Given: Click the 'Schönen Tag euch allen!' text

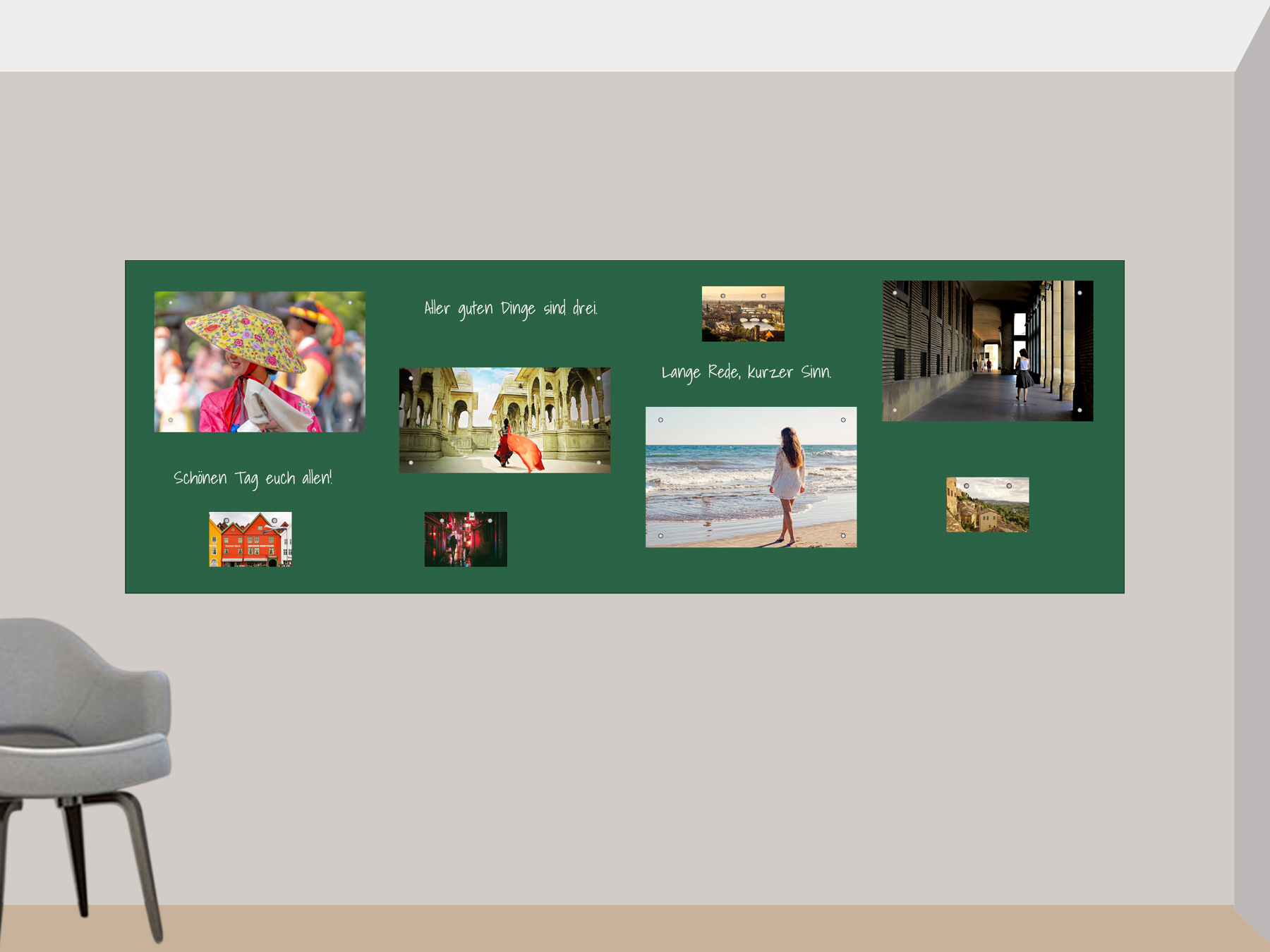Looking at the screenshot, I should click(x=253, y=478).
